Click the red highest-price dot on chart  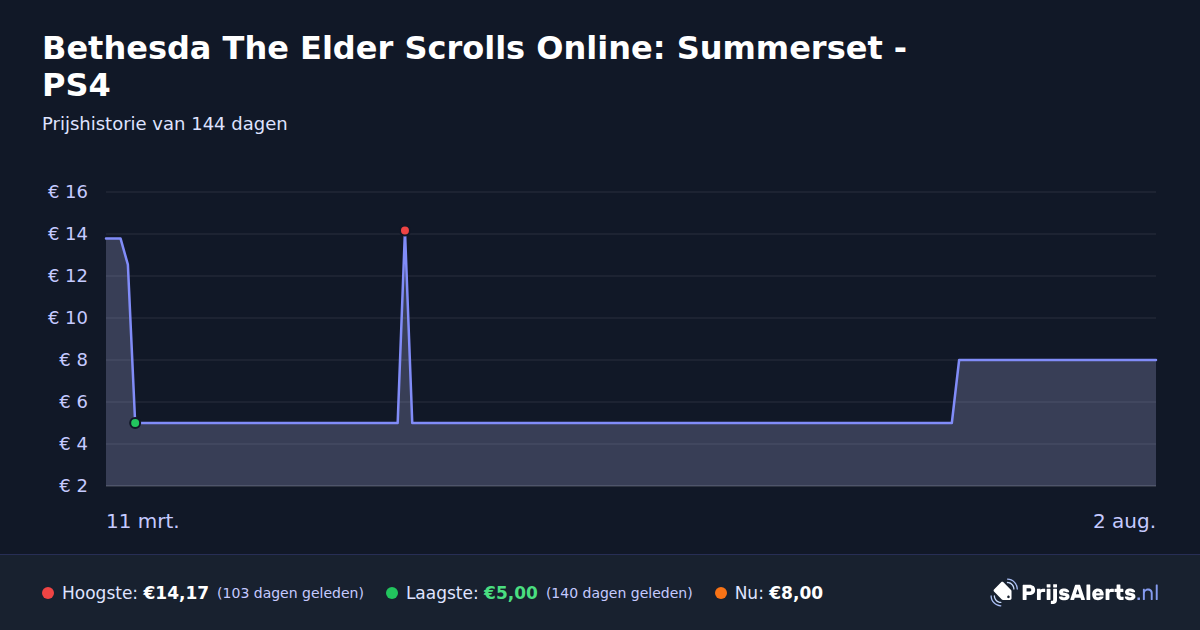[x=405, y=231]
